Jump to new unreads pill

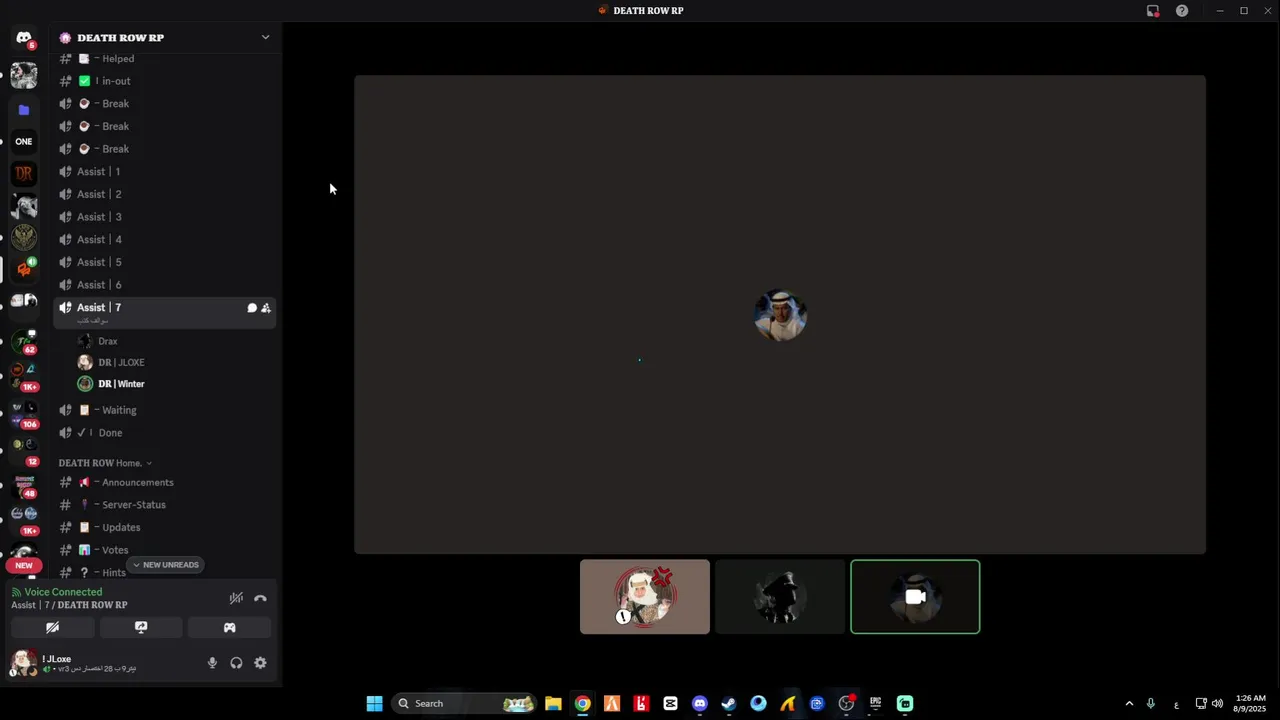[x=165, y=565]
